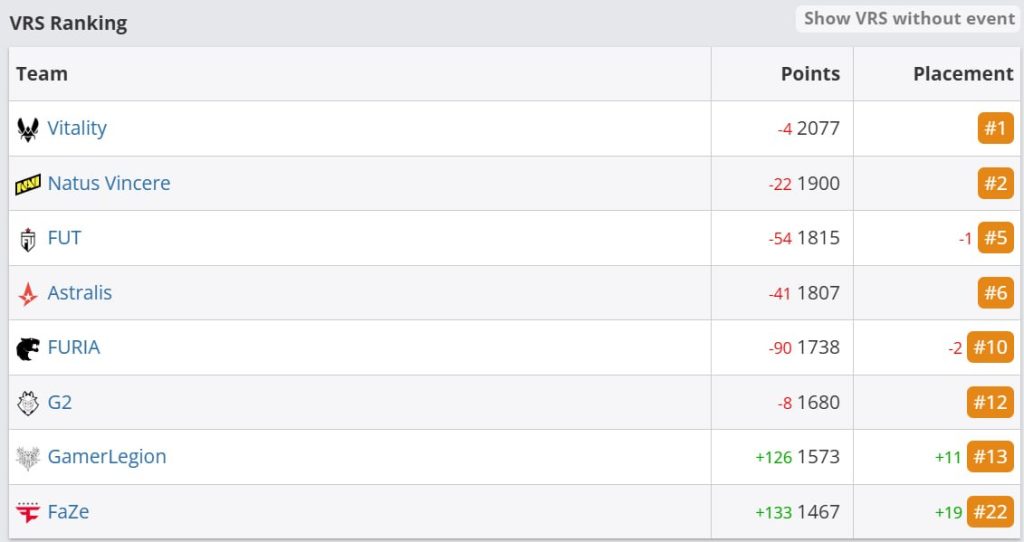Image resolution: width=1024 pixels, height=542 pixels.
Task: Click the GamerLegion logo icon
Action: pos(27,458)
